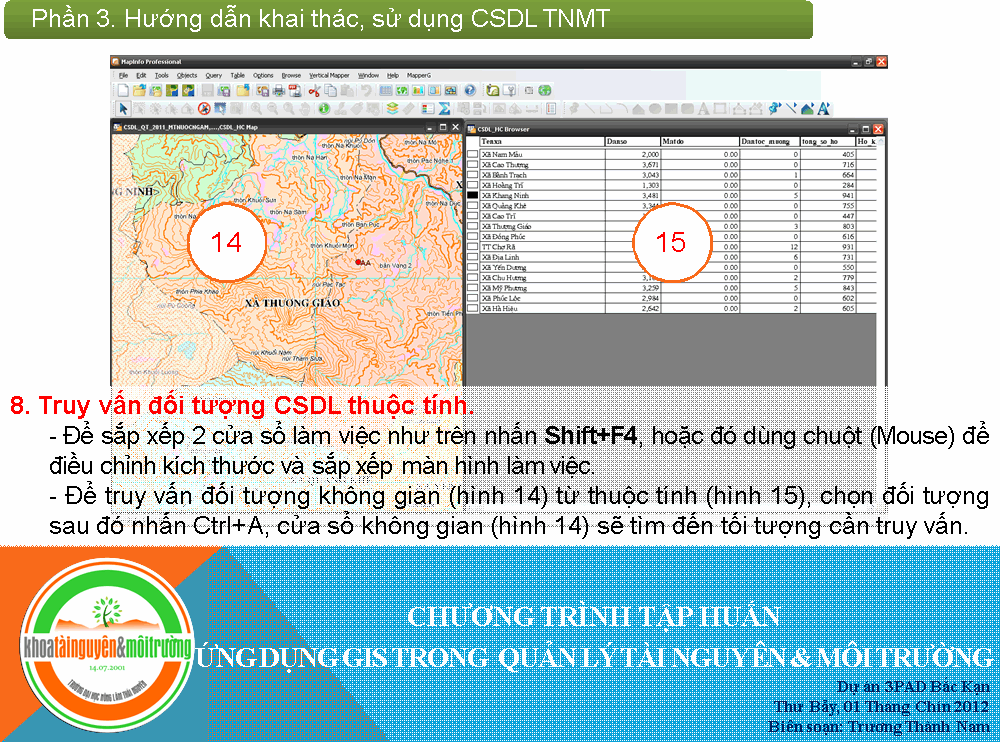Click the Open Table folder icon
The image size is (1000, 742).
(139, 91)
